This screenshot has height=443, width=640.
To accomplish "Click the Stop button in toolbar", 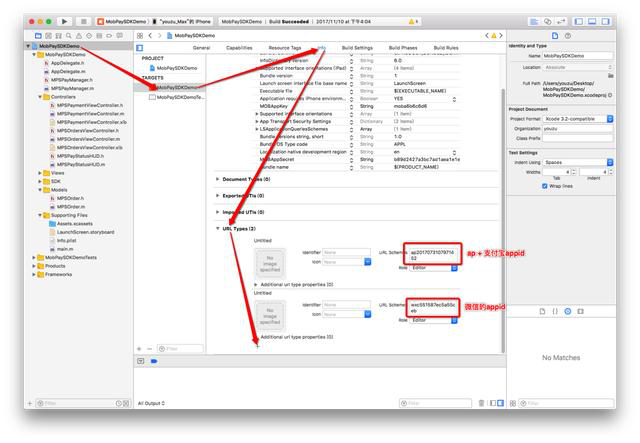I will 83,21.
